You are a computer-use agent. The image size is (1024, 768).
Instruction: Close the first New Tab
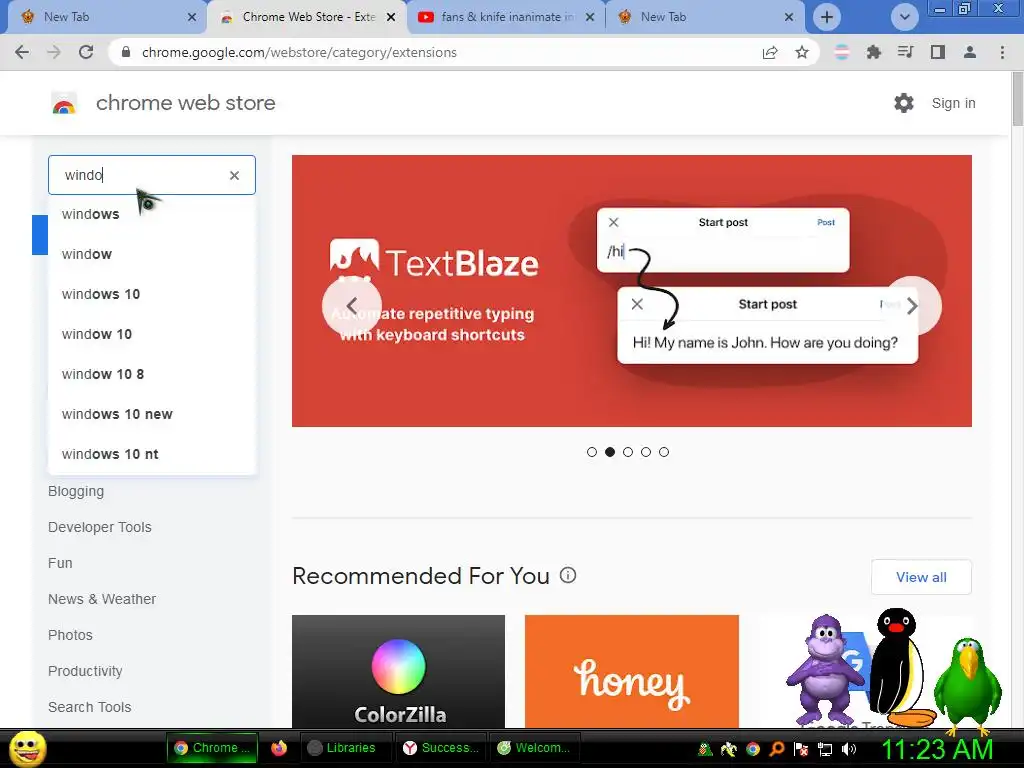click(x=192, y=17)
